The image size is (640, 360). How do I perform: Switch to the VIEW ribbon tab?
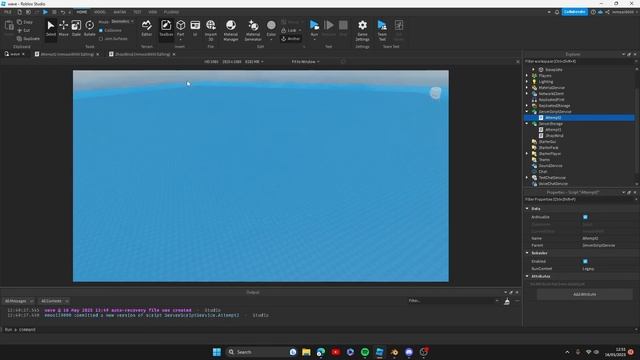click(x=153, y=12)
